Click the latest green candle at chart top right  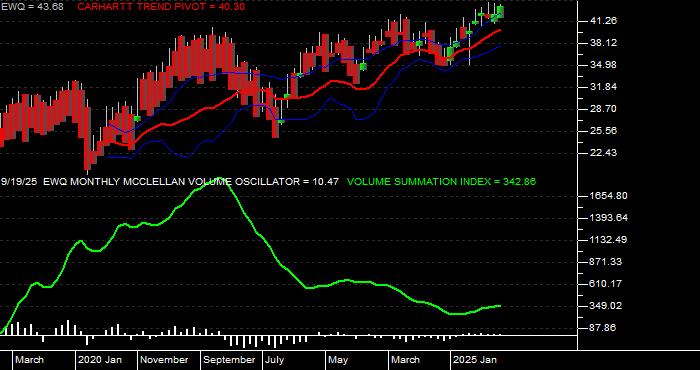[x=501, y=12]
